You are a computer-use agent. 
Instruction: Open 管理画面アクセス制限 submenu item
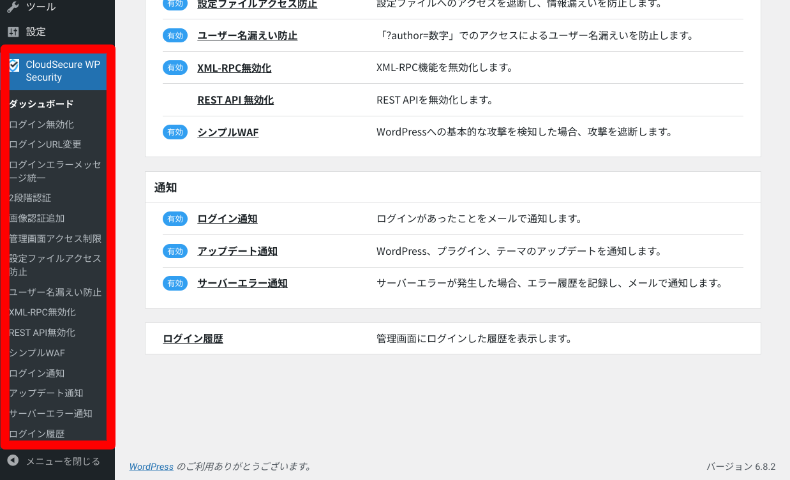55,238
